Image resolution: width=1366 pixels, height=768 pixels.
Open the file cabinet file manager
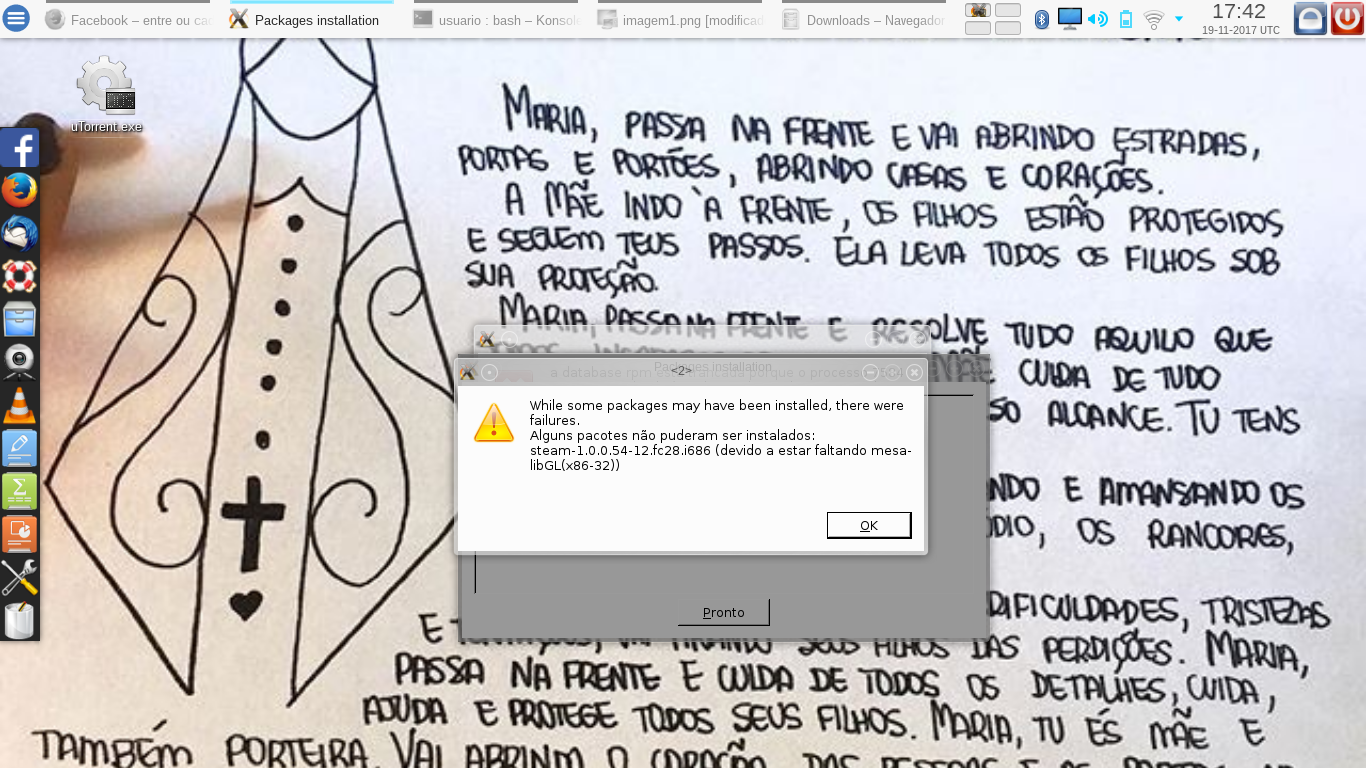point(19,319)
